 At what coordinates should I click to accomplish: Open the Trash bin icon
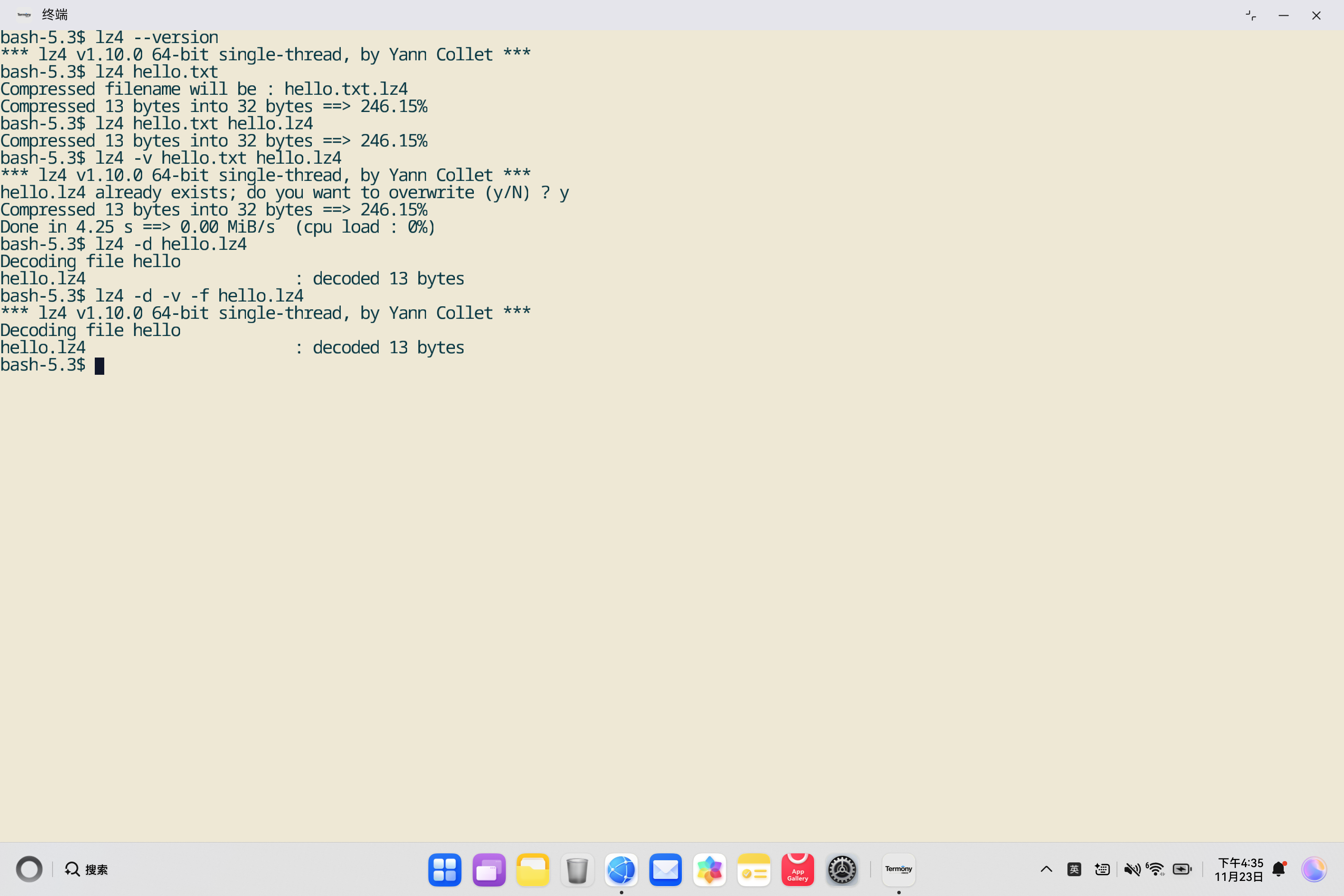click(577, 869)
